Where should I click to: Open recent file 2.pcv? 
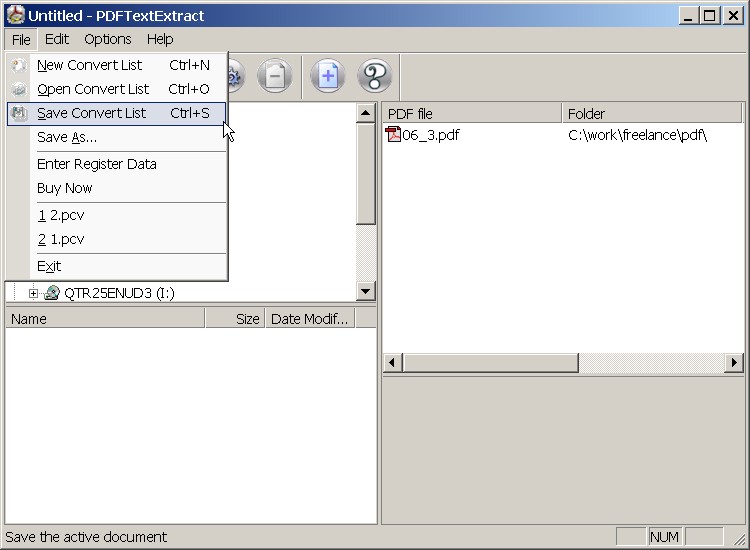pos(116,215)
